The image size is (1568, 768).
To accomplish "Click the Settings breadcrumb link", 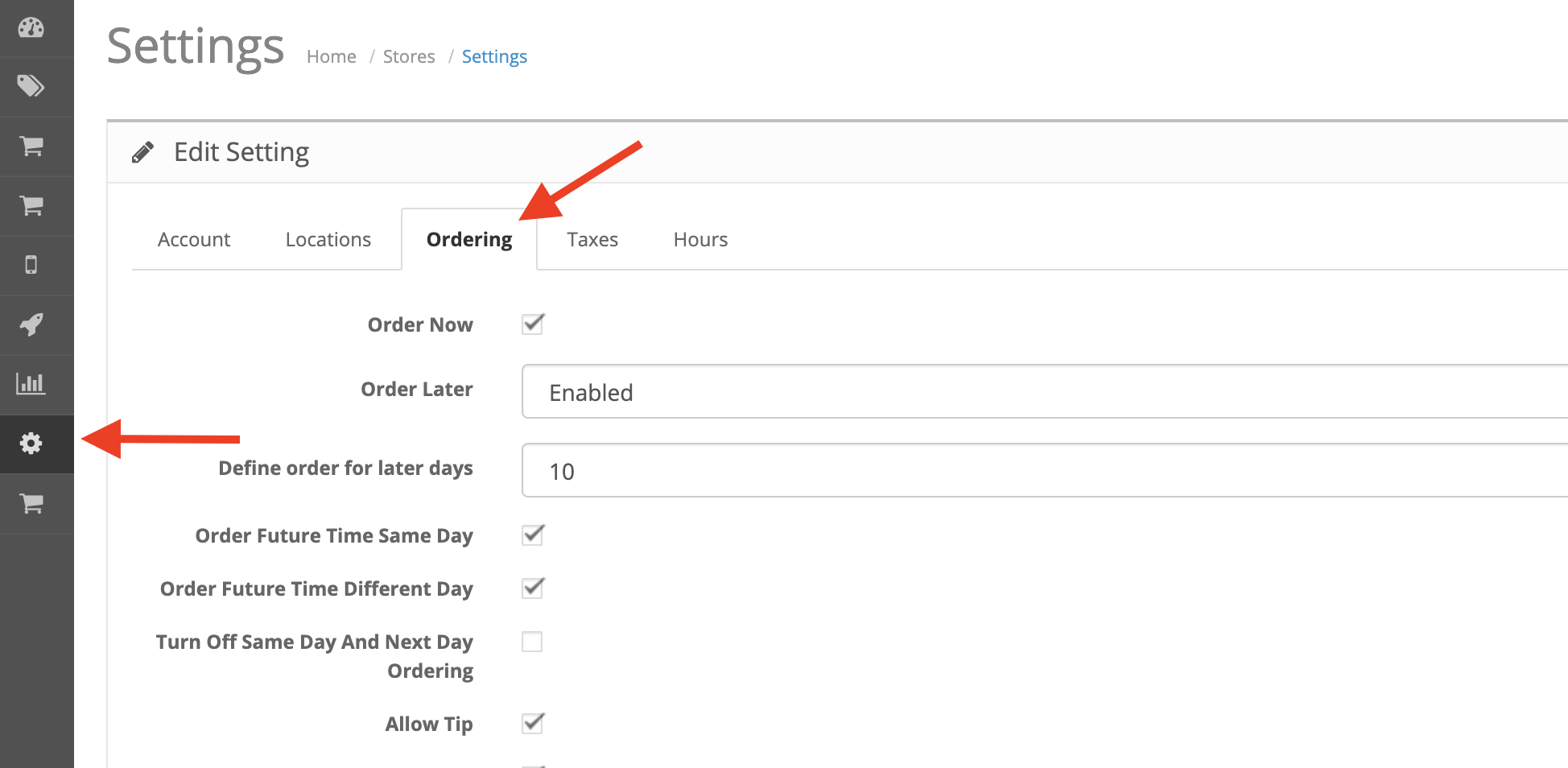I will point(494,57).
